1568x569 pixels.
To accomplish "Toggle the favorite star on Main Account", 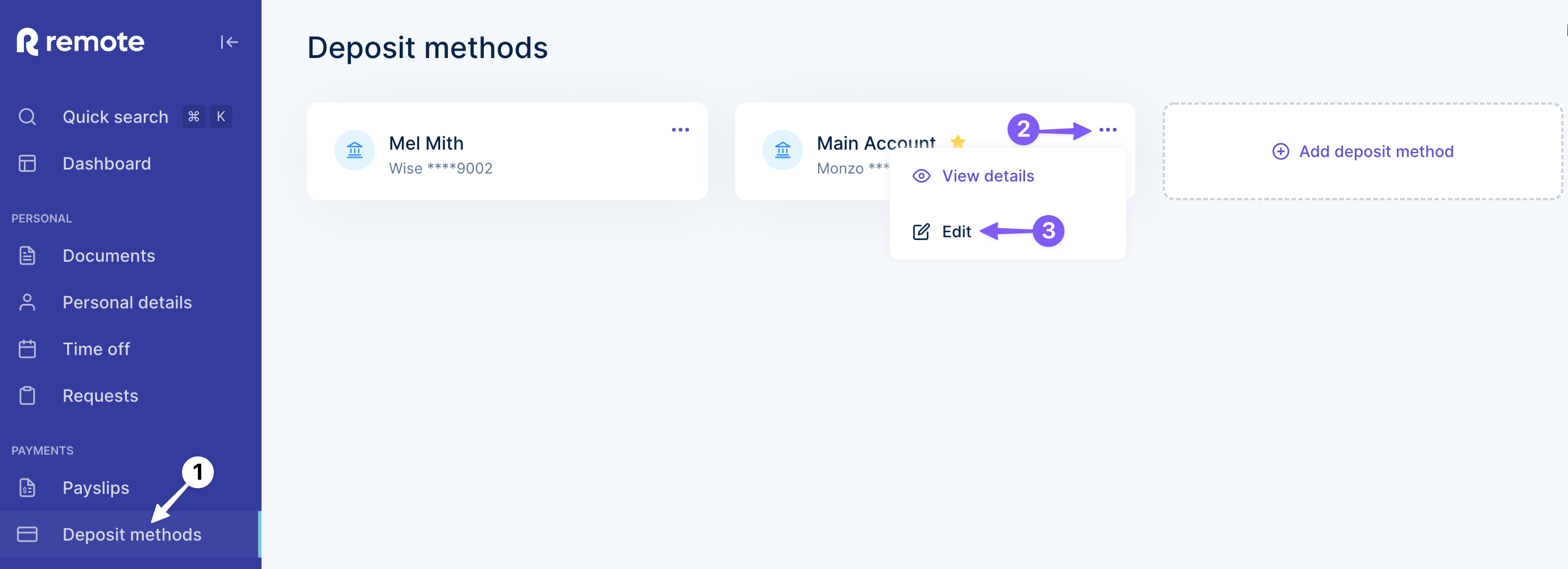I will point(959,141).
